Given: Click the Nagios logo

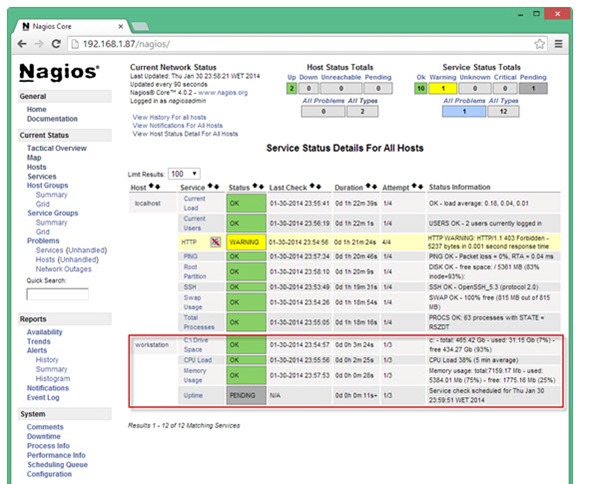Looking at the screenshot, I should click(x=59, y=72).
